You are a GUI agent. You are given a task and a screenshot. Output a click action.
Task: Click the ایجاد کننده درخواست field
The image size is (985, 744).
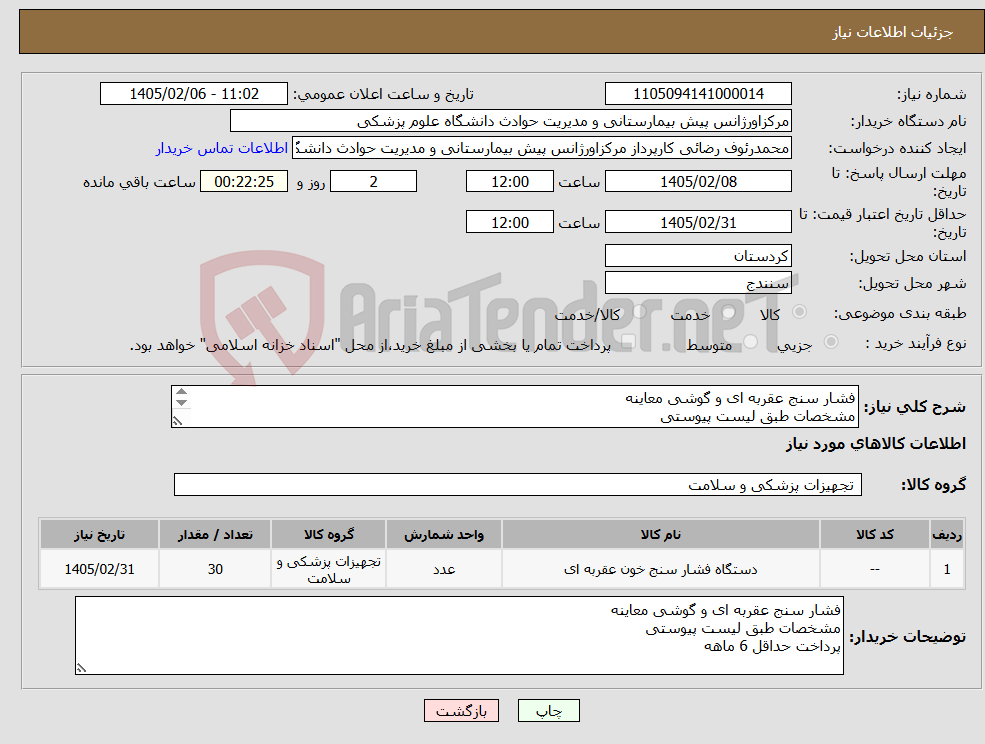tap(541, 148)
